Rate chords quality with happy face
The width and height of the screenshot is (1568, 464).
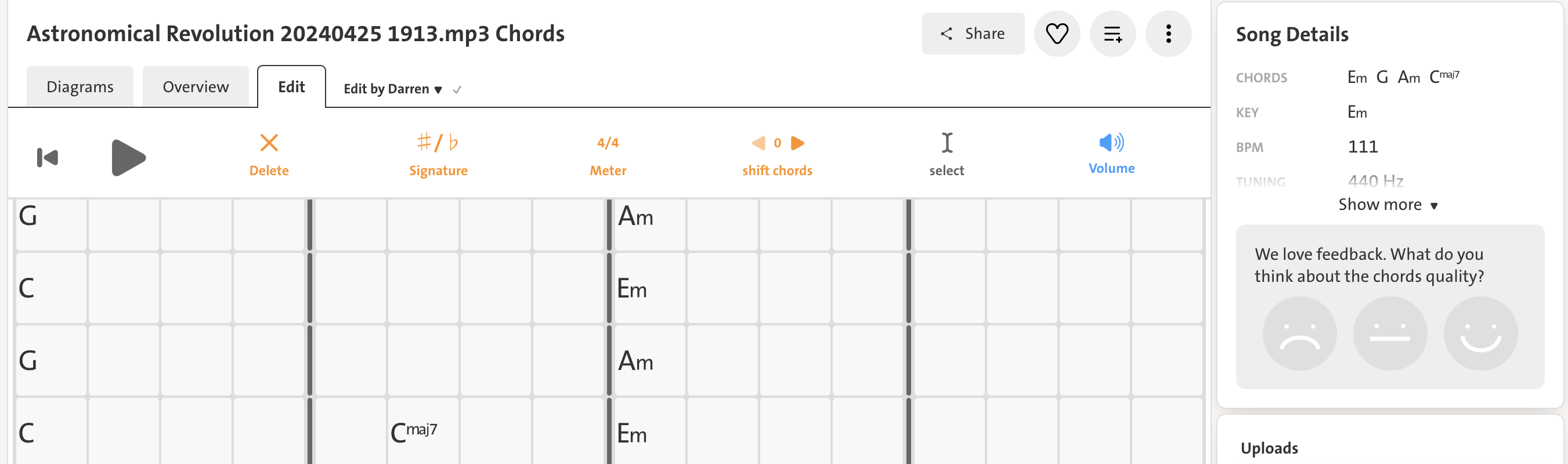pyautogui.click(x=1480, y=333)
